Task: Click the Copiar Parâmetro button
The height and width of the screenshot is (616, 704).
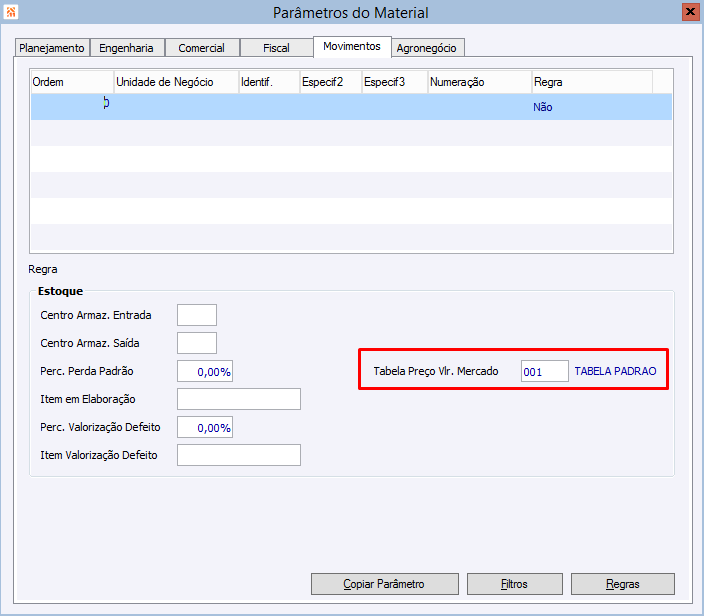Action: pyautogui.click(x=384, y=584)
